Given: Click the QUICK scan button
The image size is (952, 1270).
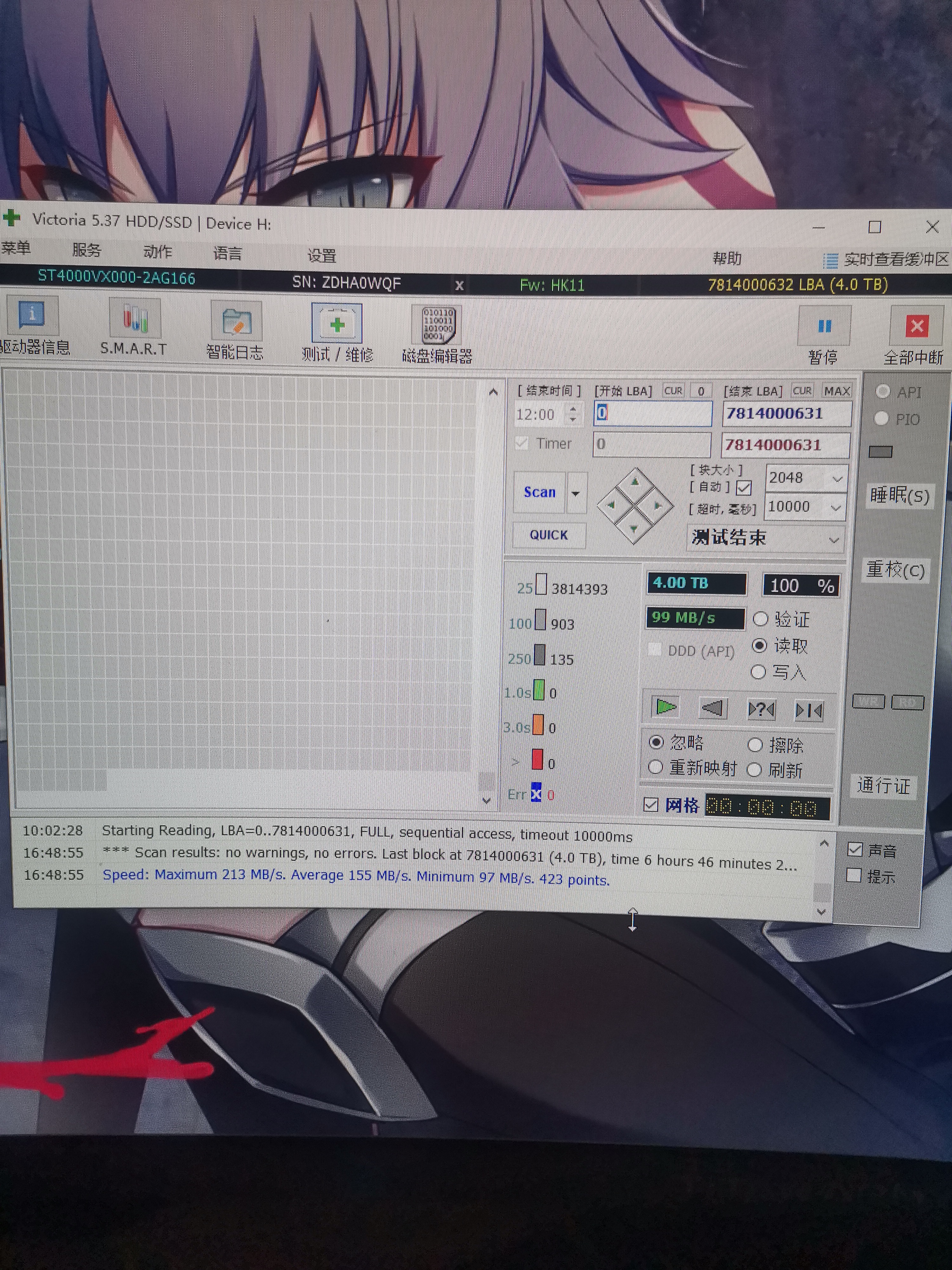Looking at the screenshot, I should (549, 535).
